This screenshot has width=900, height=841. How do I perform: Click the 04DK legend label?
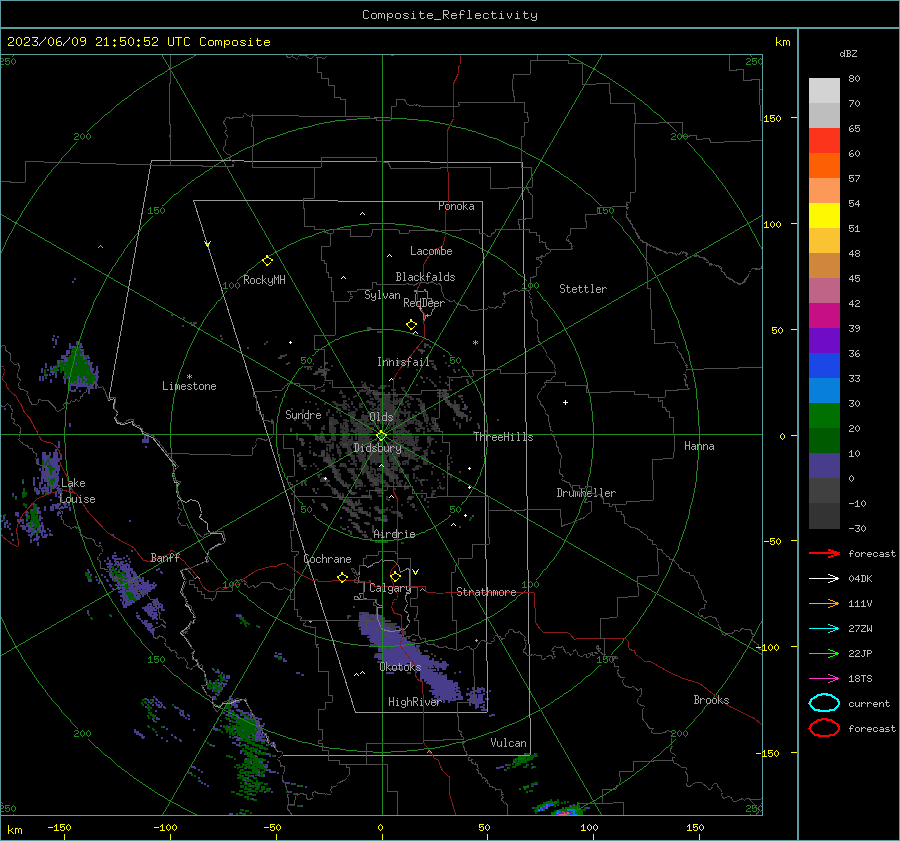pos(860,578)
